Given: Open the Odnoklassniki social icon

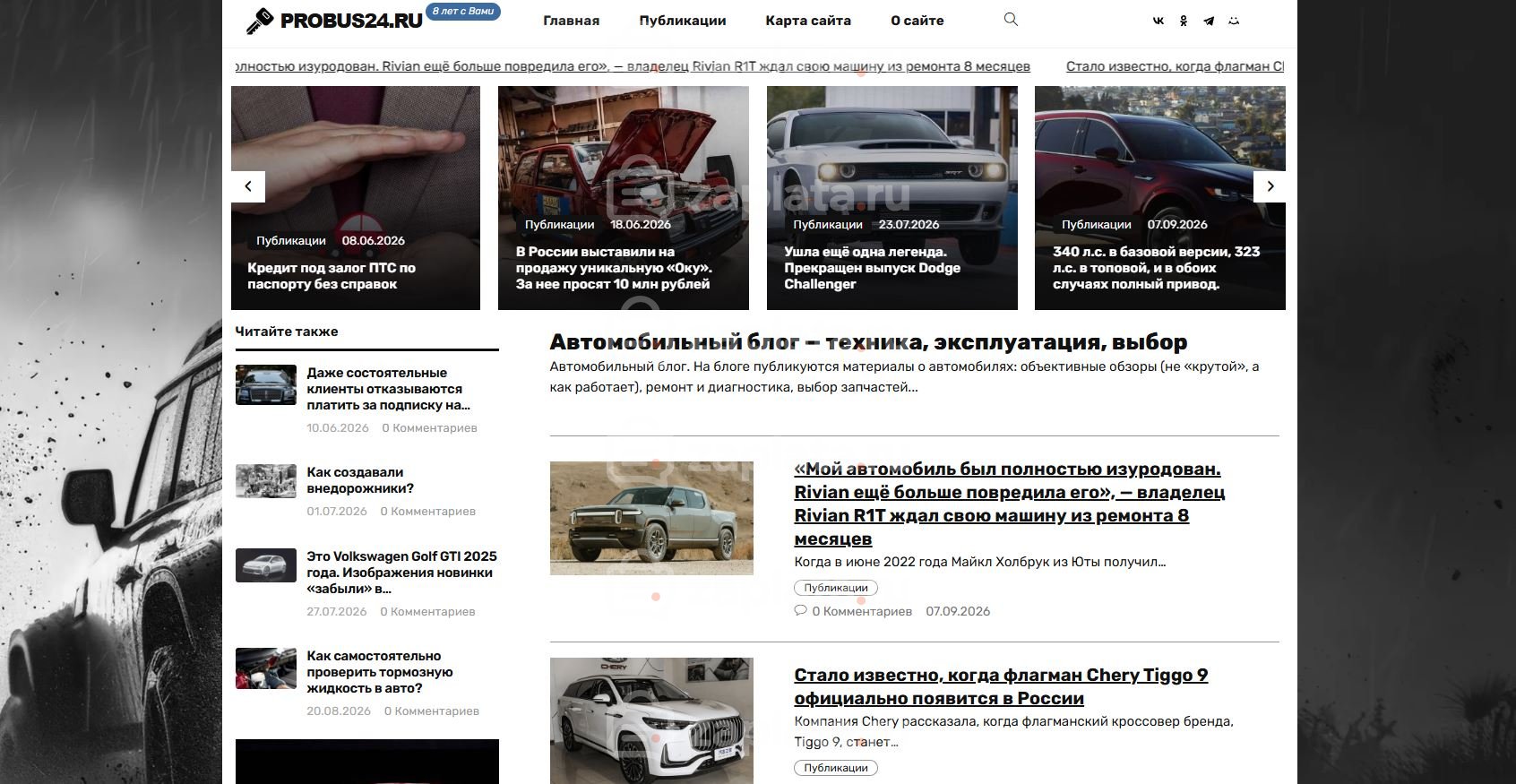Looking at the screenshot, I should pos(1184,21).
